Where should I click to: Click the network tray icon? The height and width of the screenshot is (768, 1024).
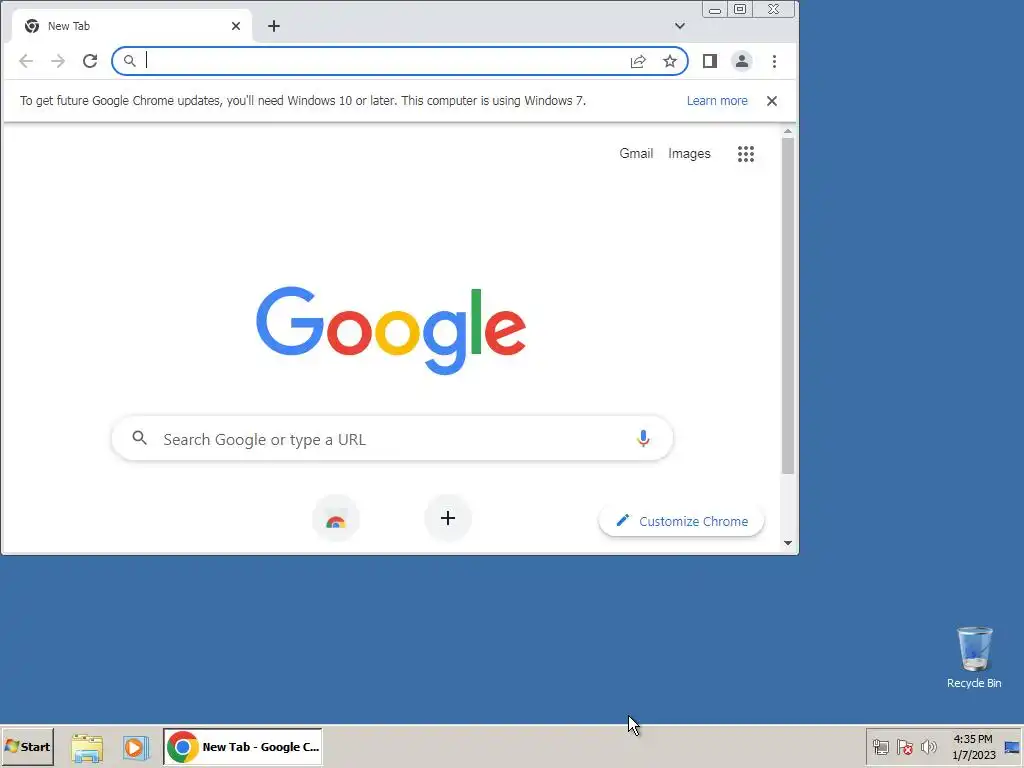(x=881, y=747)
